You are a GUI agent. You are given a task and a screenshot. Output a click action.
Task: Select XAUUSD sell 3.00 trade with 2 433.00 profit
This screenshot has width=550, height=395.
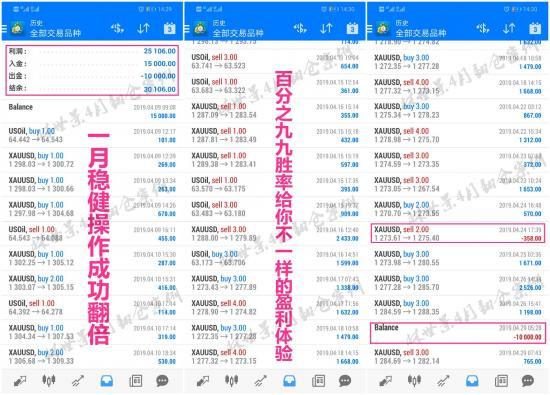(x=275, y=234)
